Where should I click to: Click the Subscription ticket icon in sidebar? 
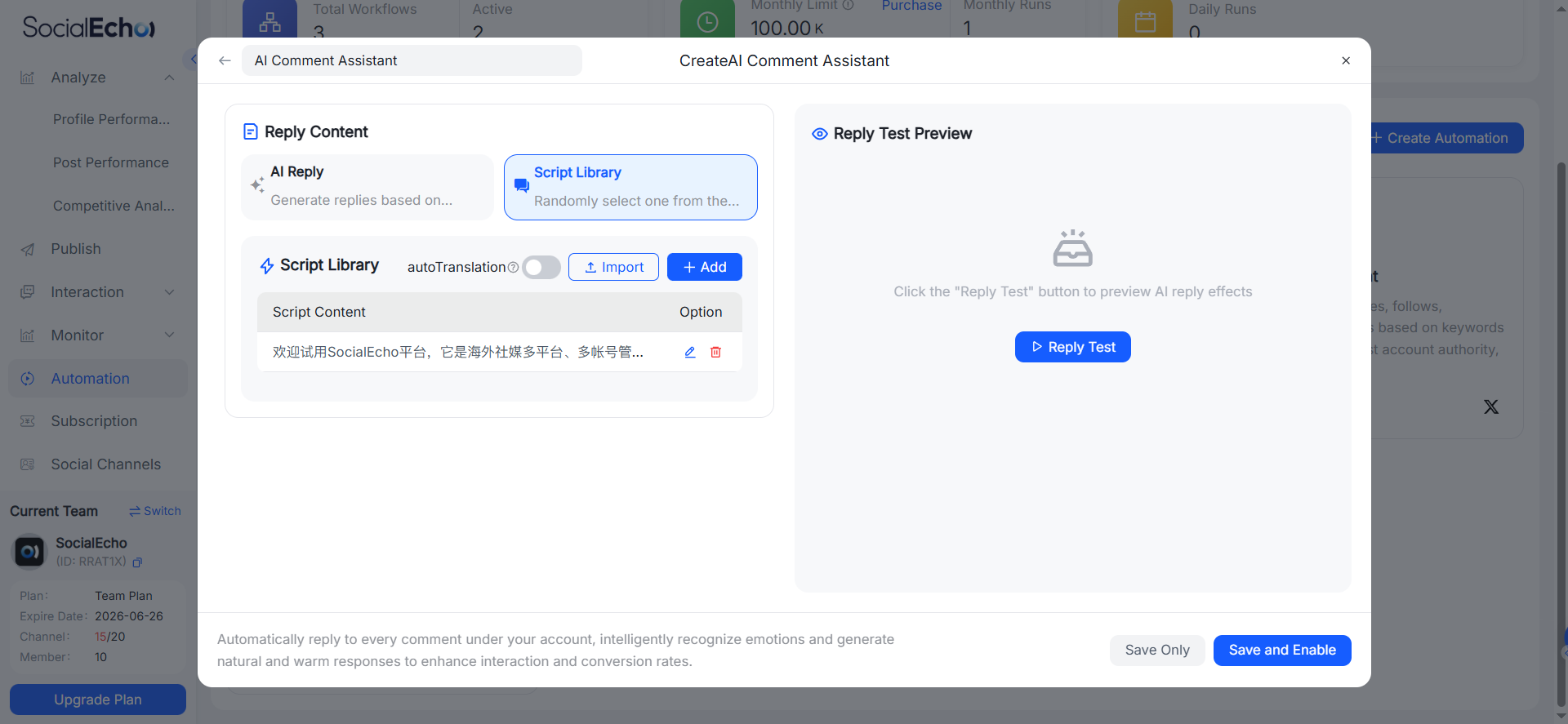click(x=28, y=421)
